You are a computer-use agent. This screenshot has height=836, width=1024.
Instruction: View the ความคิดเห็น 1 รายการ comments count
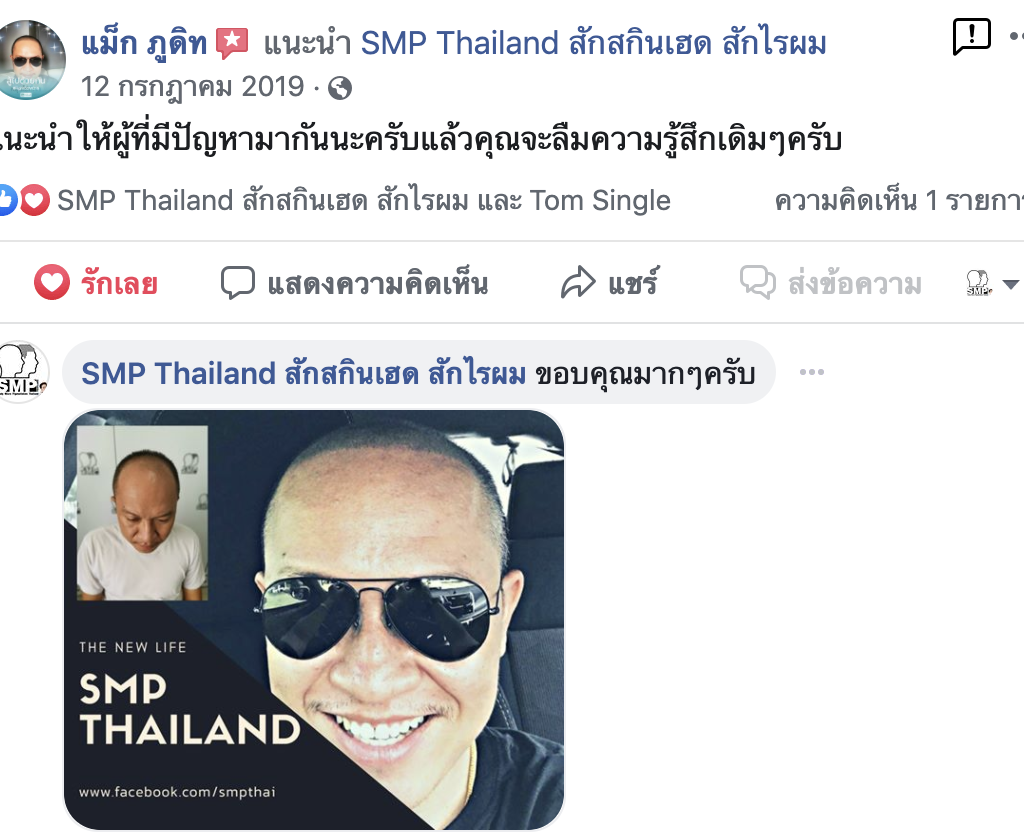tap(899, 201)
